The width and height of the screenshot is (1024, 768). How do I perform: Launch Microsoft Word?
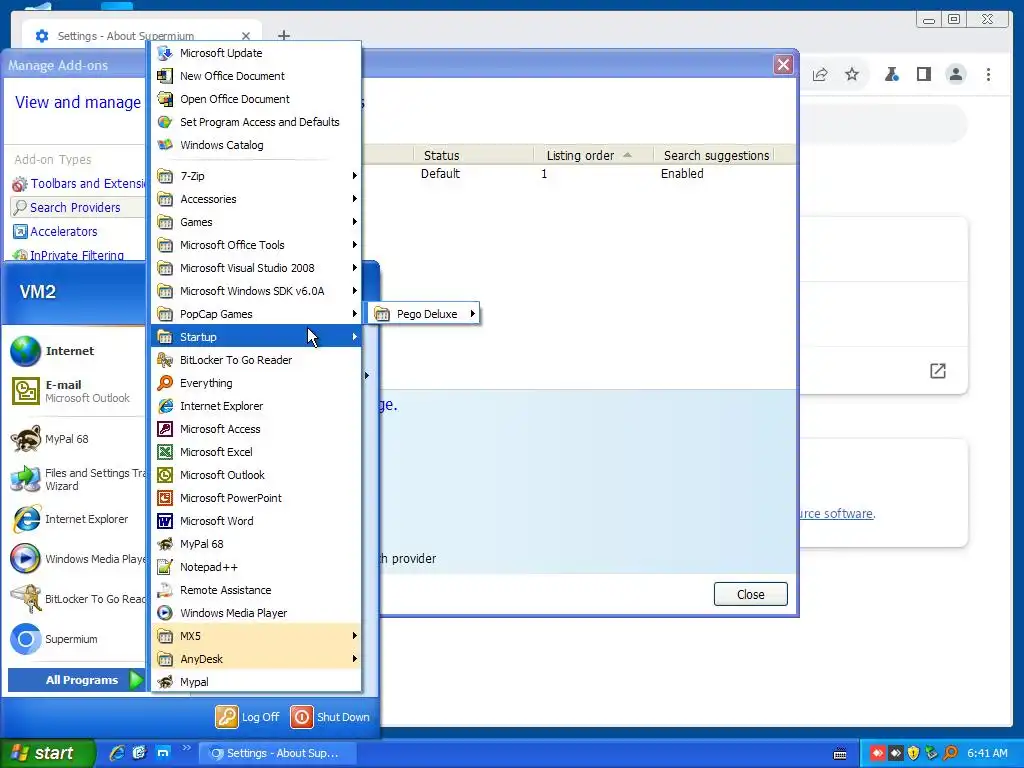(x=256, y=520)
